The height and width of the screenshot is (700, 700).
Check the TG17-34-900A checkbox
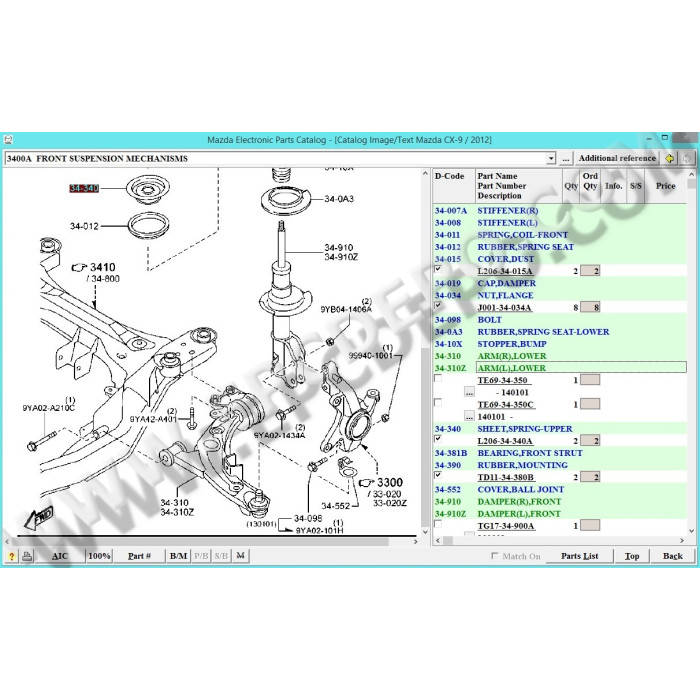pyautogui.click(x=438, y=524)
